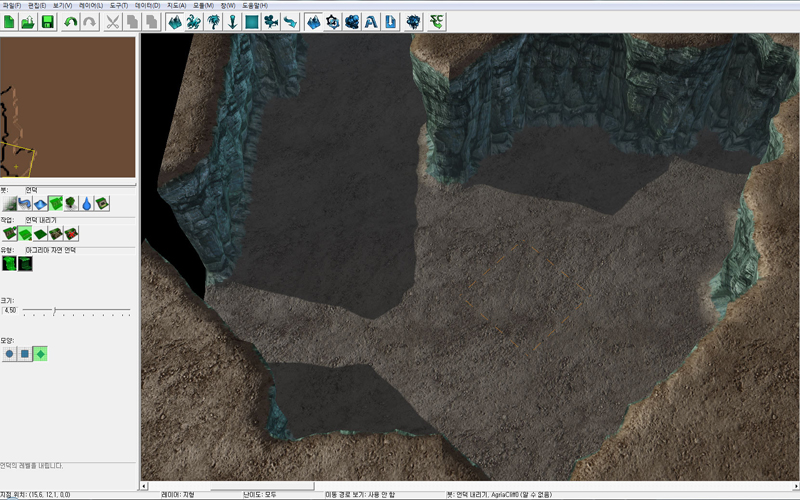This screenshot has height=500, width=800.
Task: Click icon left of Test Document
Action: 413,22
